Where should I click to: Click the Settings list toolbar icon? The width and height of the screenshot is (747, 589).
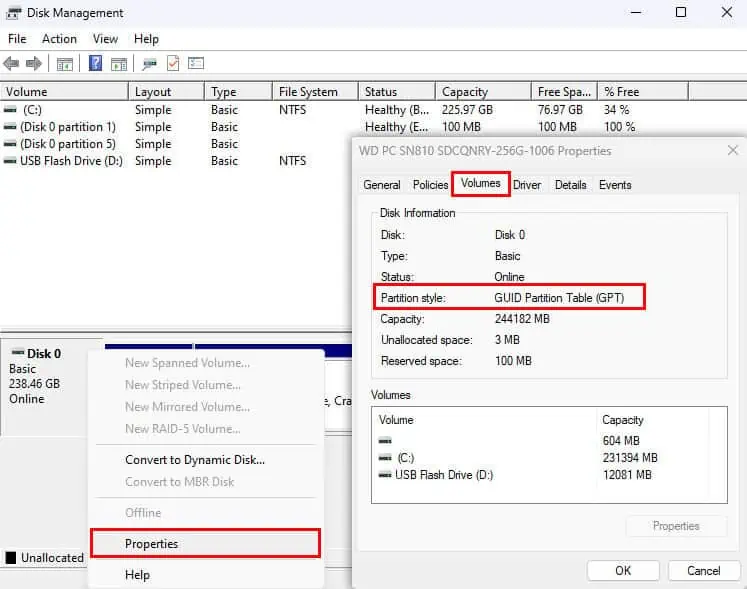(x=196, y=64)
